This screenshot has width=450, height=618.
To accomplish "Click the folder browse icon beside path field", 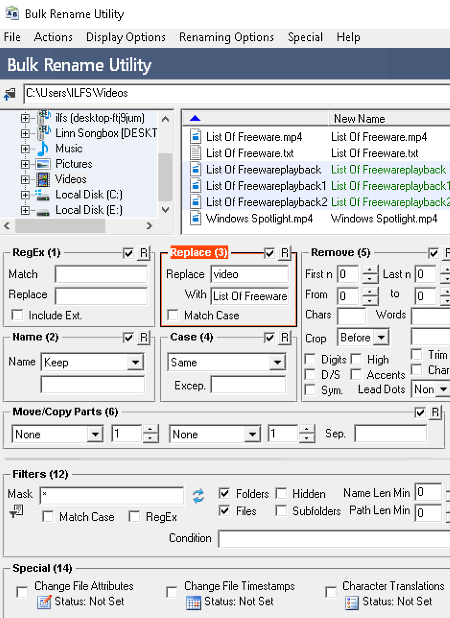I will 9,94.
